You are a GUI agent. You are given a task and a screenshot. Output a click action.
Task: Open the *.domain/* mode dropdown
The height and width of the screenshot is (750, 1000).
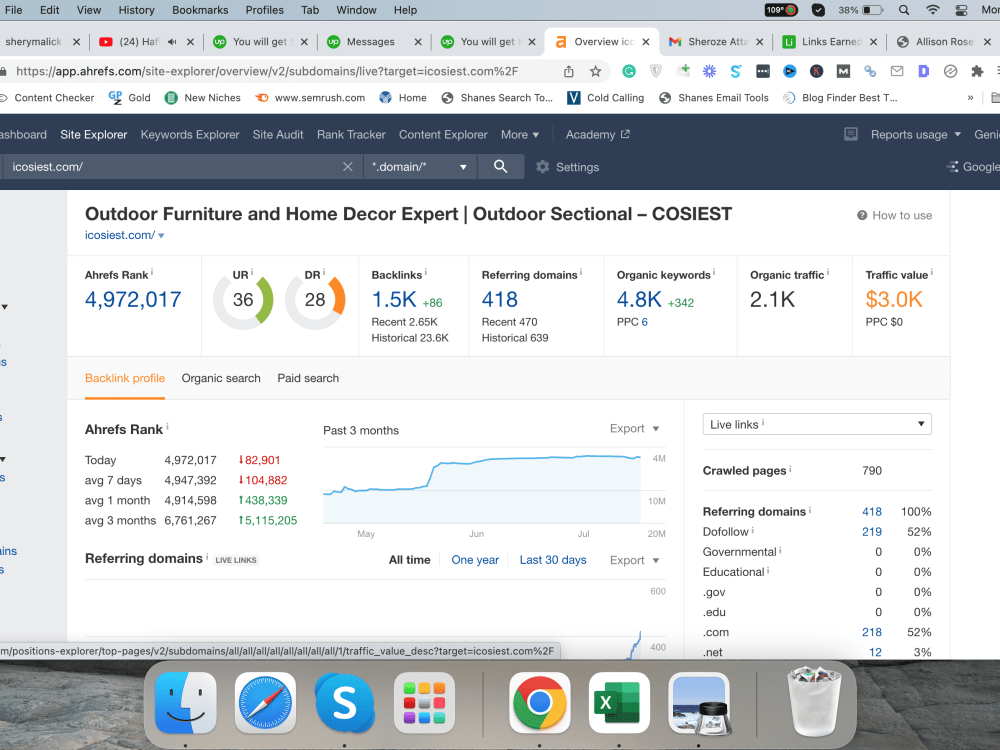click(420, 167)
